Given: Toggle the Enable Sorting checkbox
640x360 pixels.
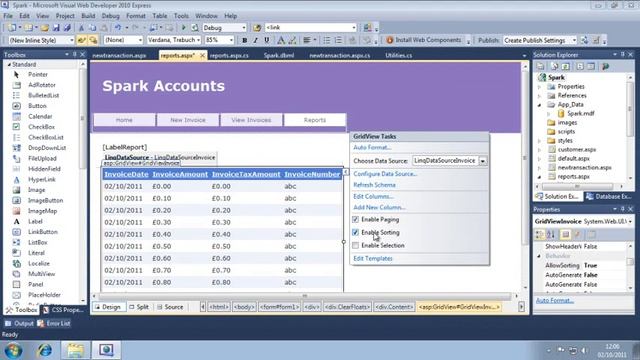Looking at the screenshot, I should tap(356, 232).
